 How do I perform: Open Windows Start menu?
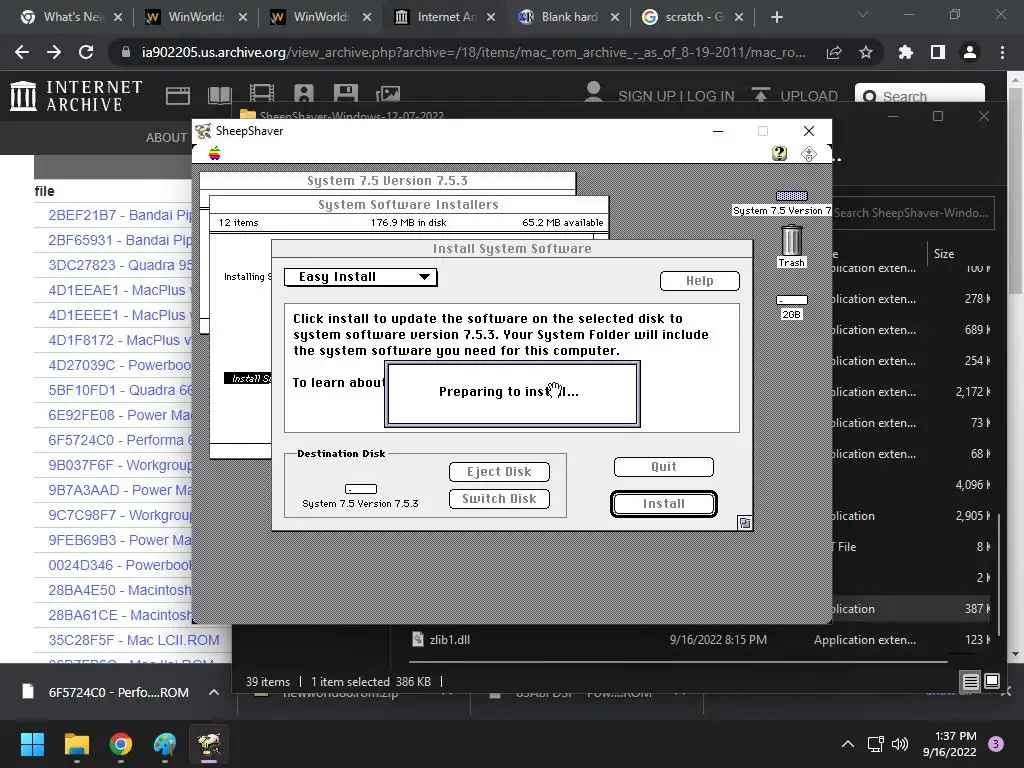(32, 744)
